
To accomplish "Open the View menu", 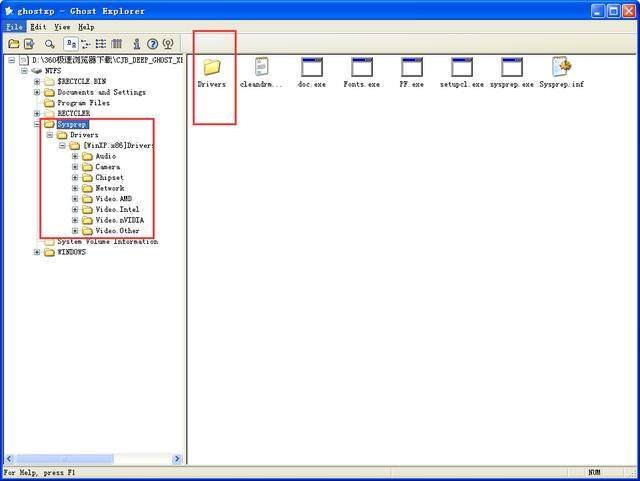I will [62, 27].
